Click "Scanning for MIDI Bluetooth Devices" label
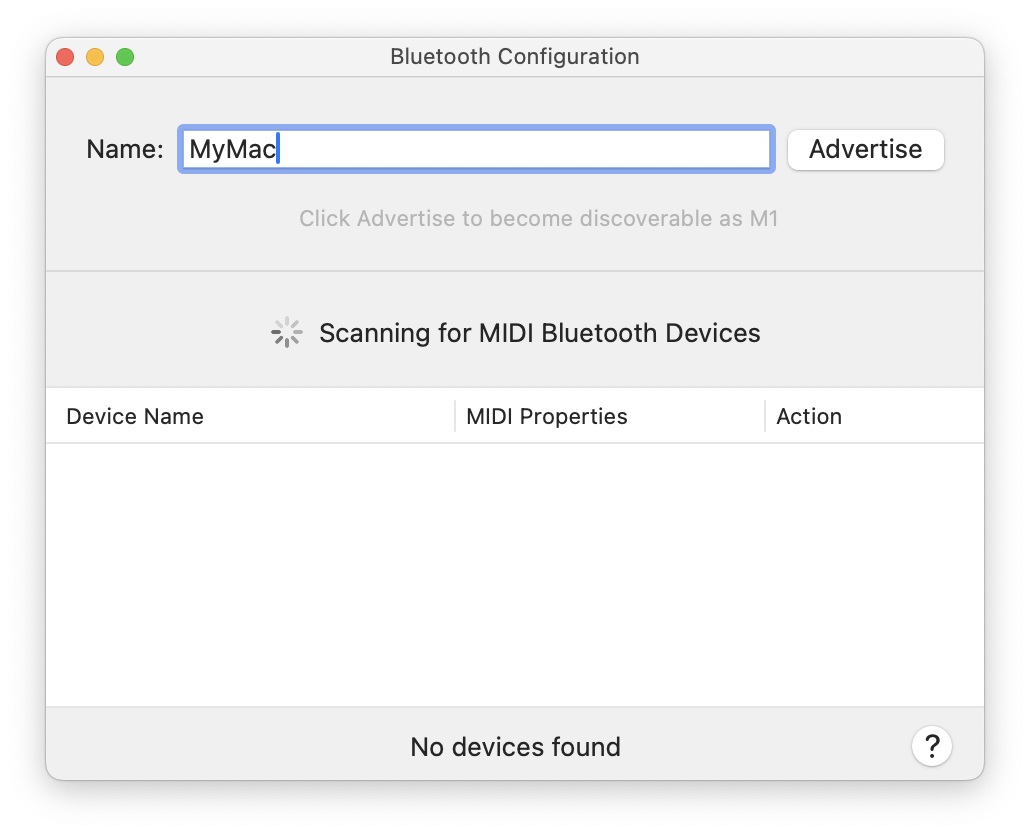Screen dimensions: 1030x834 539,333
